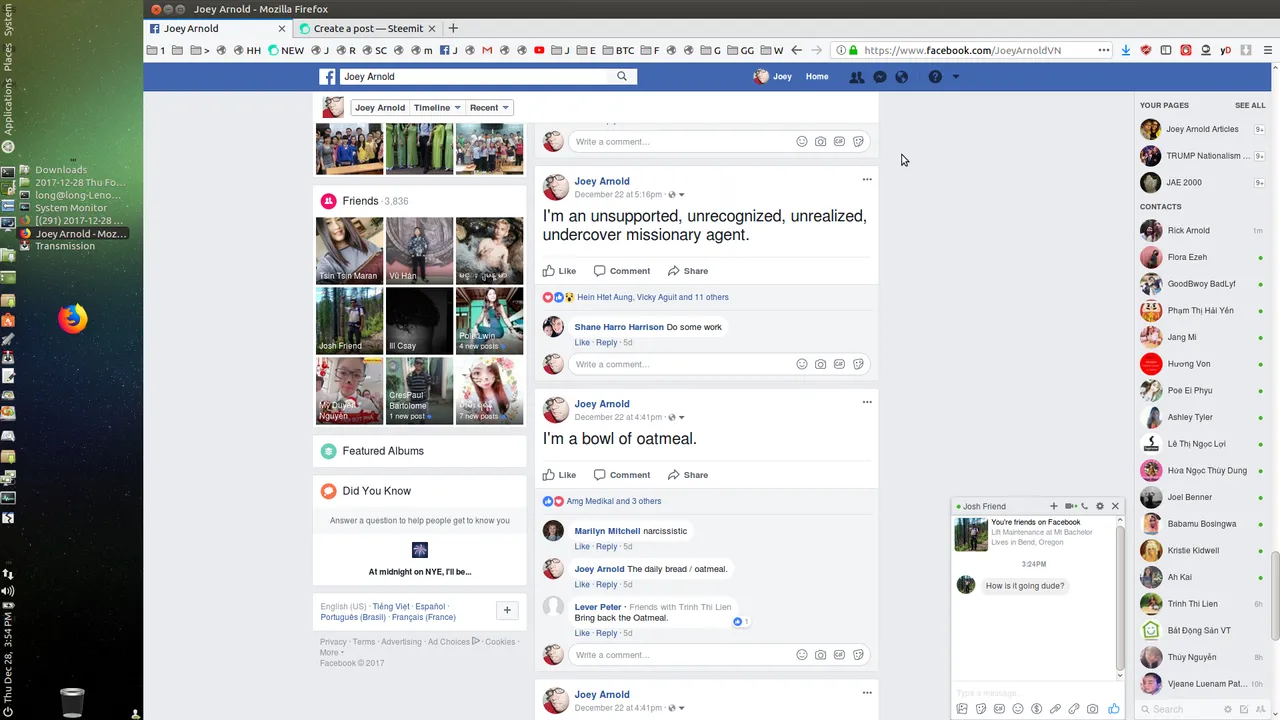This screenshot has width=1280, height=720.
Task: Like the missionary agent post
Action: (x=560, y=271)
